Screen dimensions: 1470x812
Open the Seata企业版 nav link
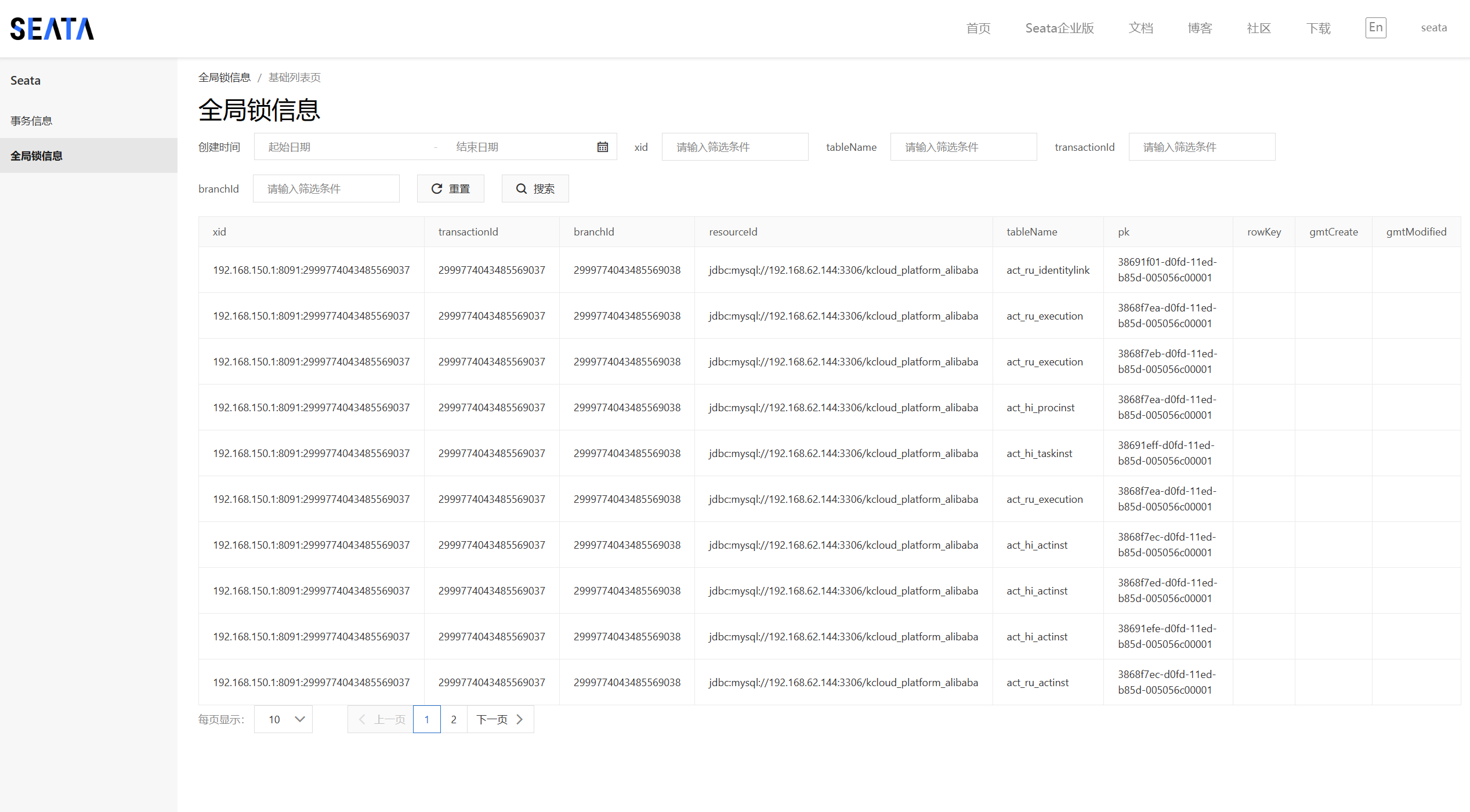[1059, 28]
